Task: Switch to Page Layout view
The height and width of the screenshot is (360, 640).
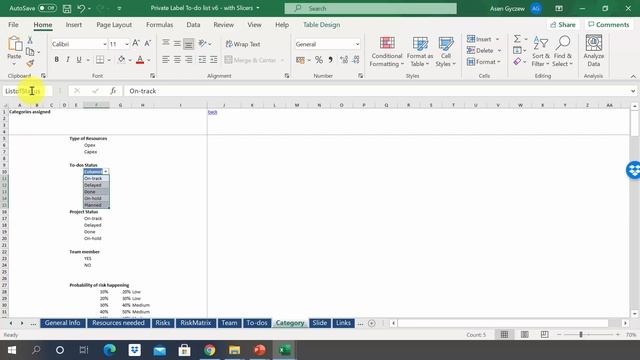Action: click(x=524, y=335)
